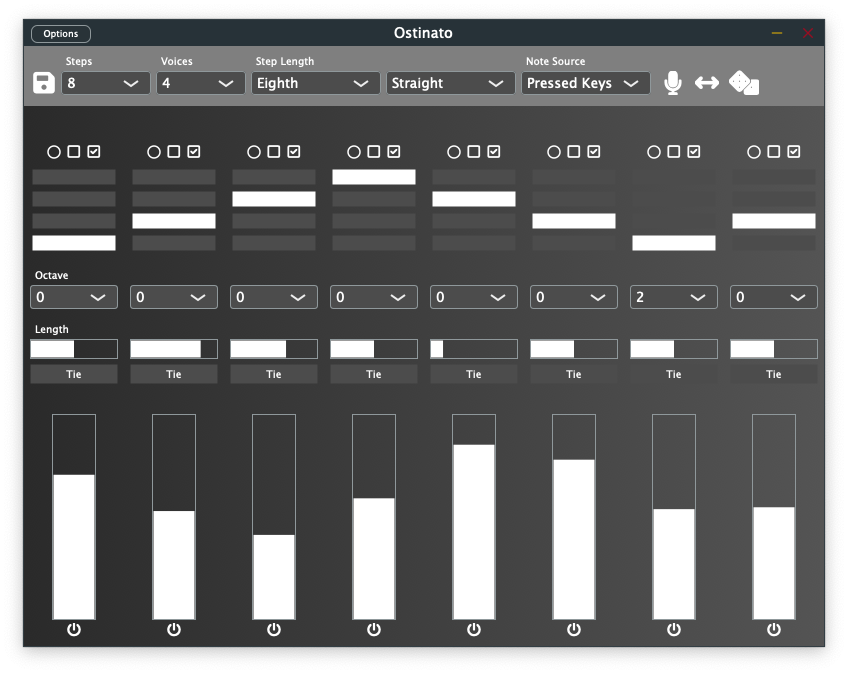Open Octave dropdown for step 1

coord(74,297)
